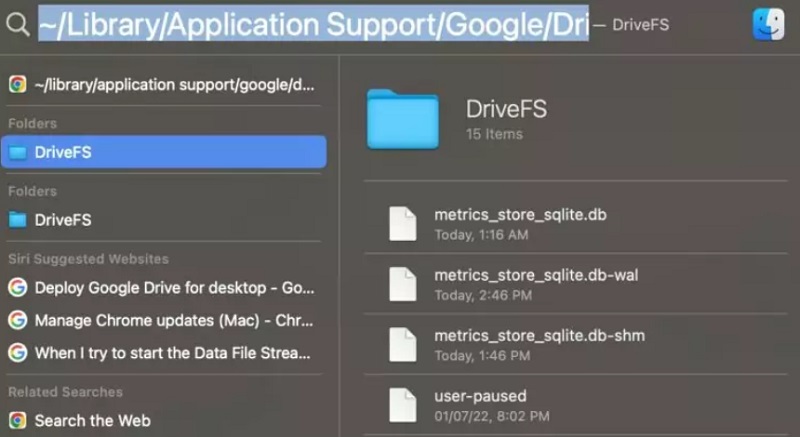Open Deploy Google Drive for desktop website

pyautogui.click(x=163, y=288)
